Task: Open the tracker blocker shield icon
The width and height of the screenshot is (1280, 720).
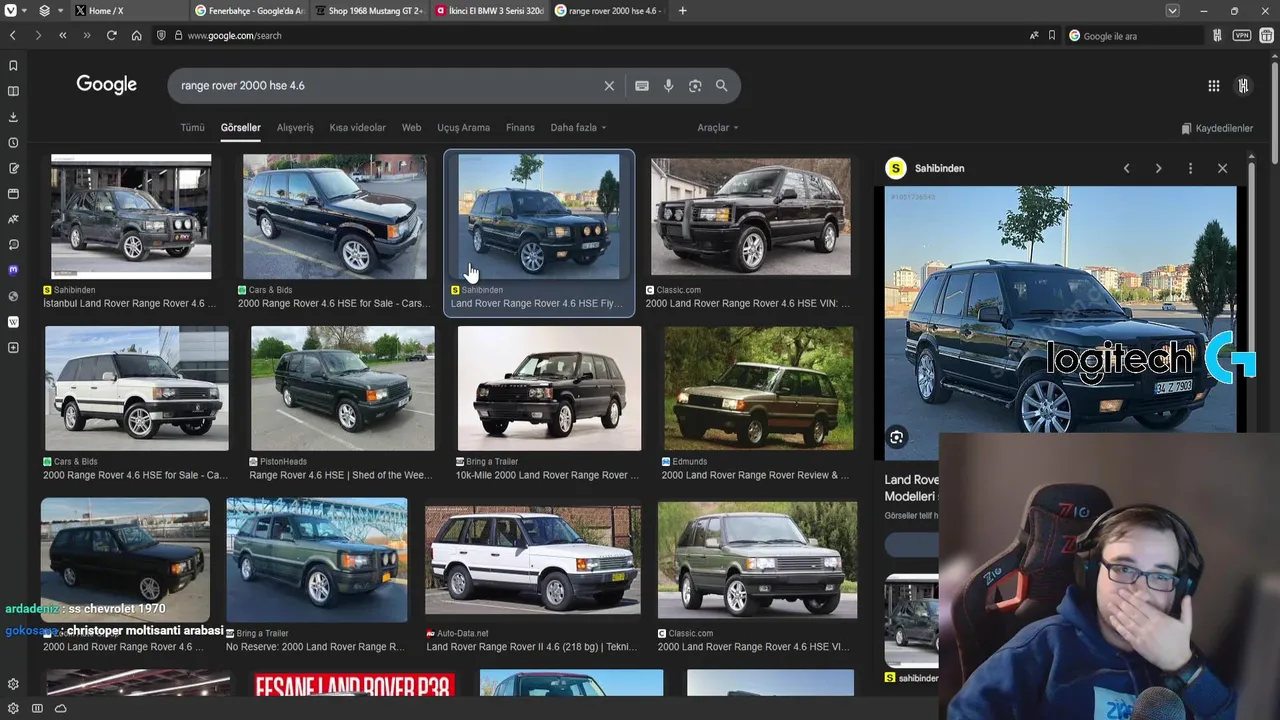Action: point(161,35)
